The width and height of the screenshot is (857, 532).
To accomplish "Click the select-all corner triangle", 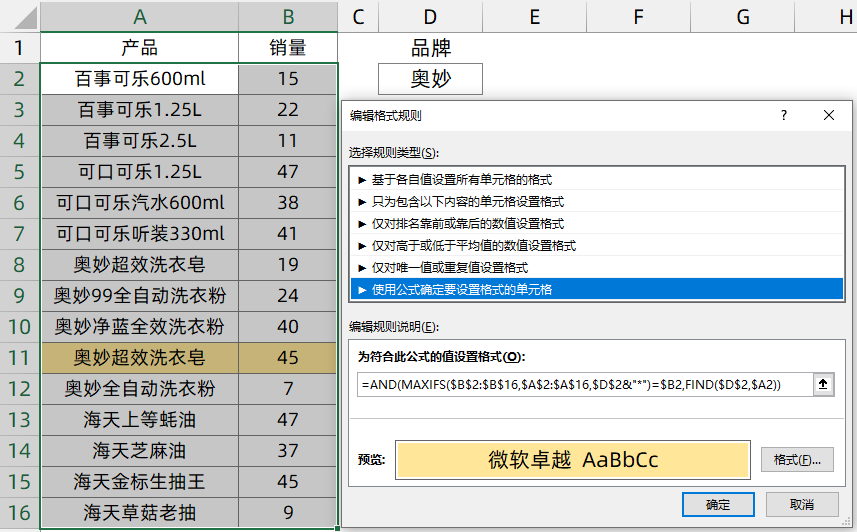I will (26, 17).
